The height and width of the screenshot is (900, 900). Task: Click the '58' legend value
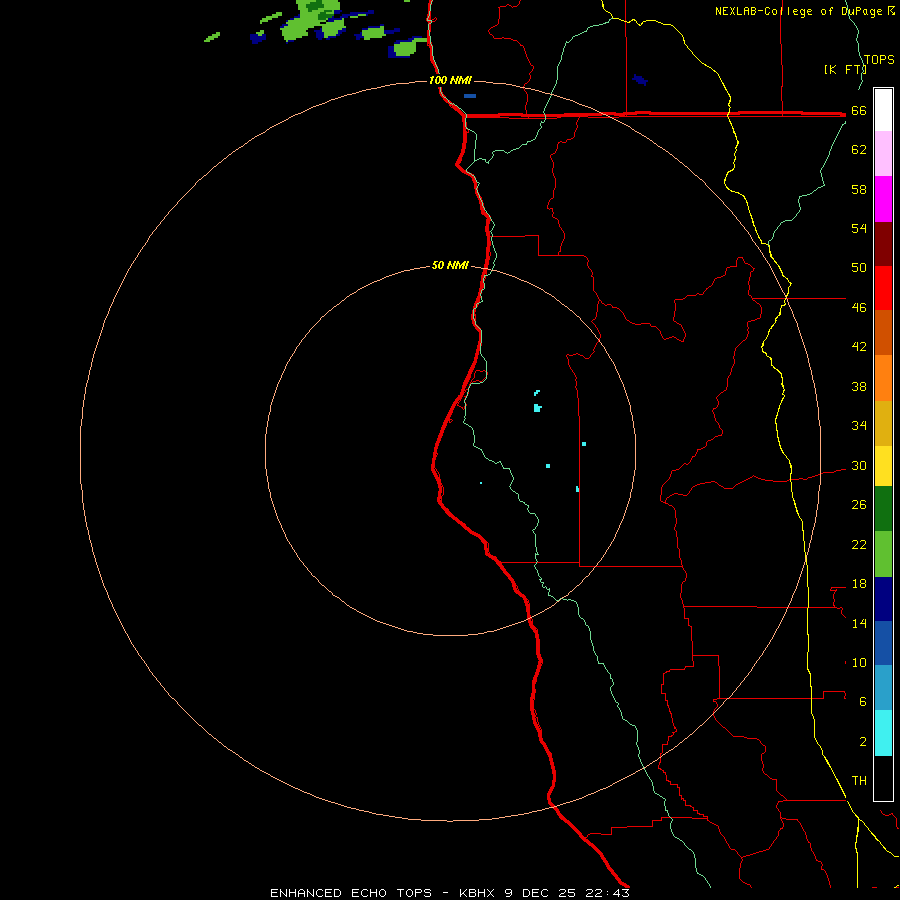(x=859, y=189)
